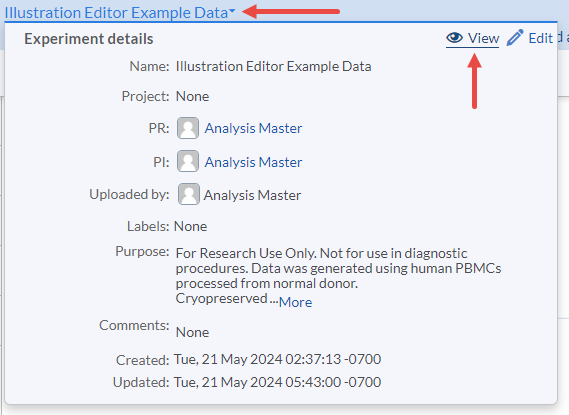Expand the purpose text with More
The image size is (569, 415).
(x=295, y=302)
